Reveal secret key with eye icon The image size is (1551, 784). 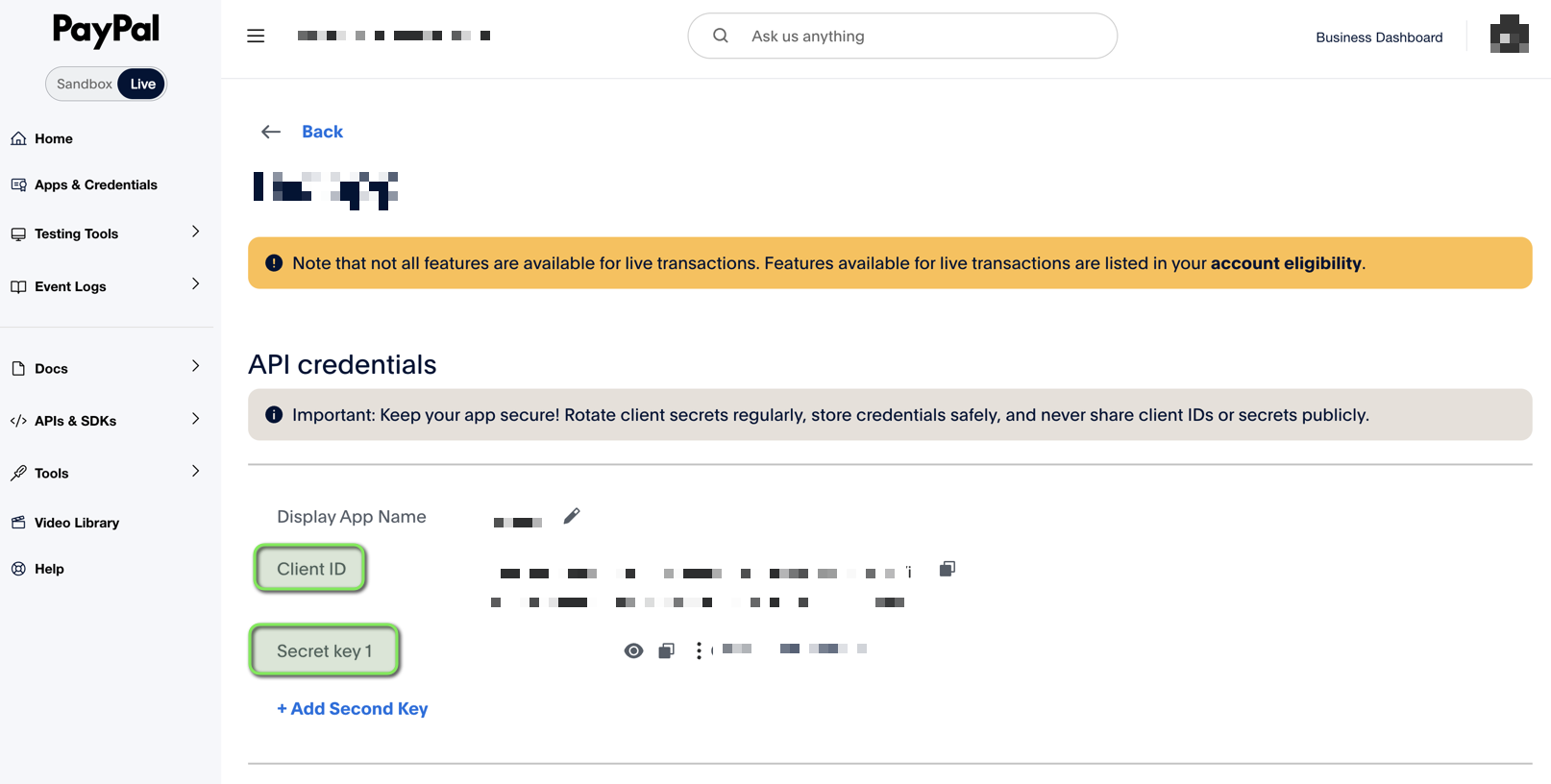coord(633,650)
